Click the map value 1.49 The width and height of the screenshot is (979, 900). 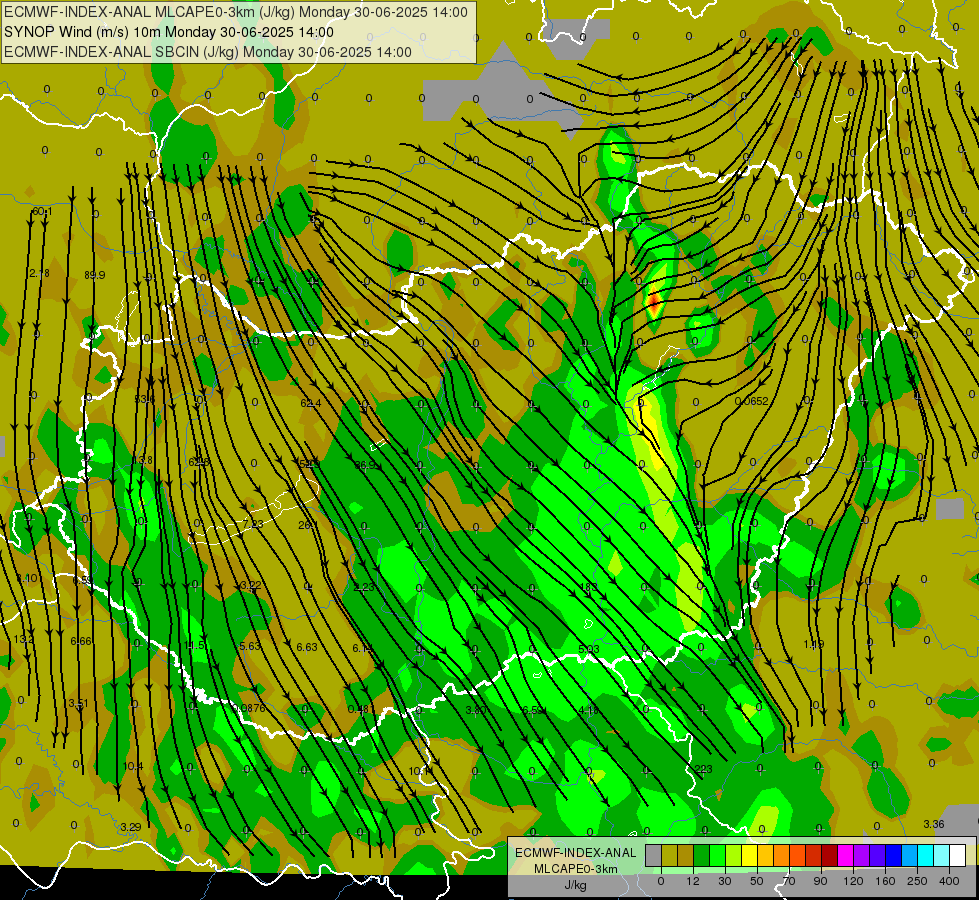814,645
